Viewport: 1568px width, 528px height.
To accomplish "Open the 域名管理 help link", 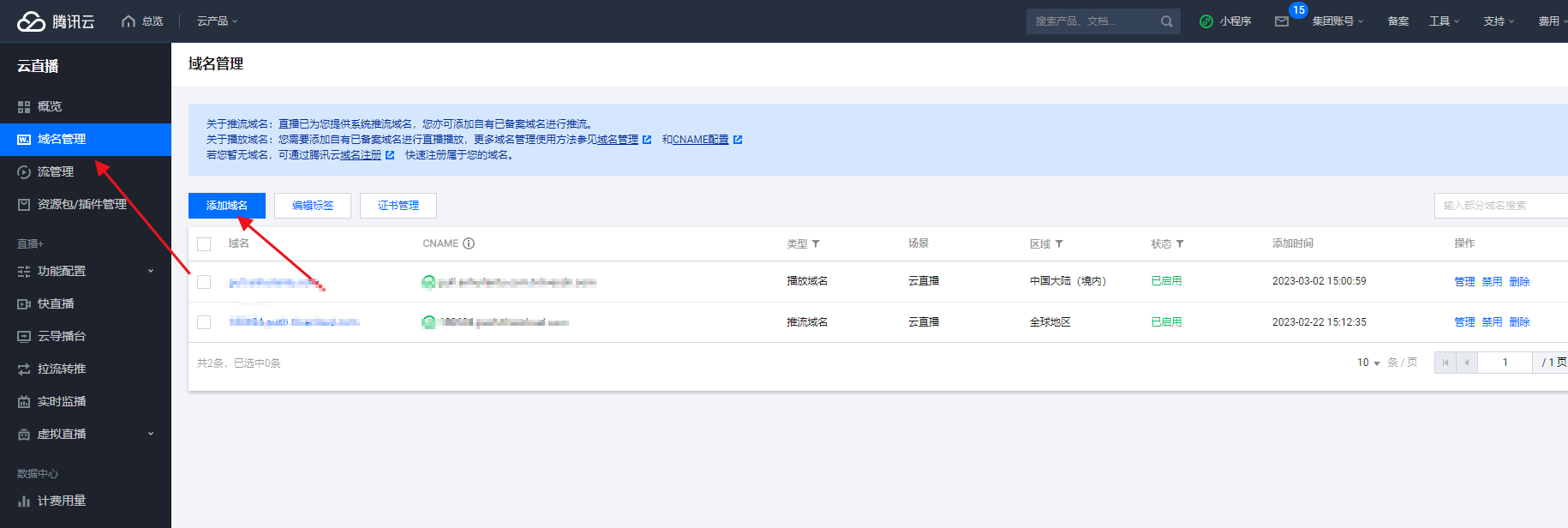I will 618,140.
